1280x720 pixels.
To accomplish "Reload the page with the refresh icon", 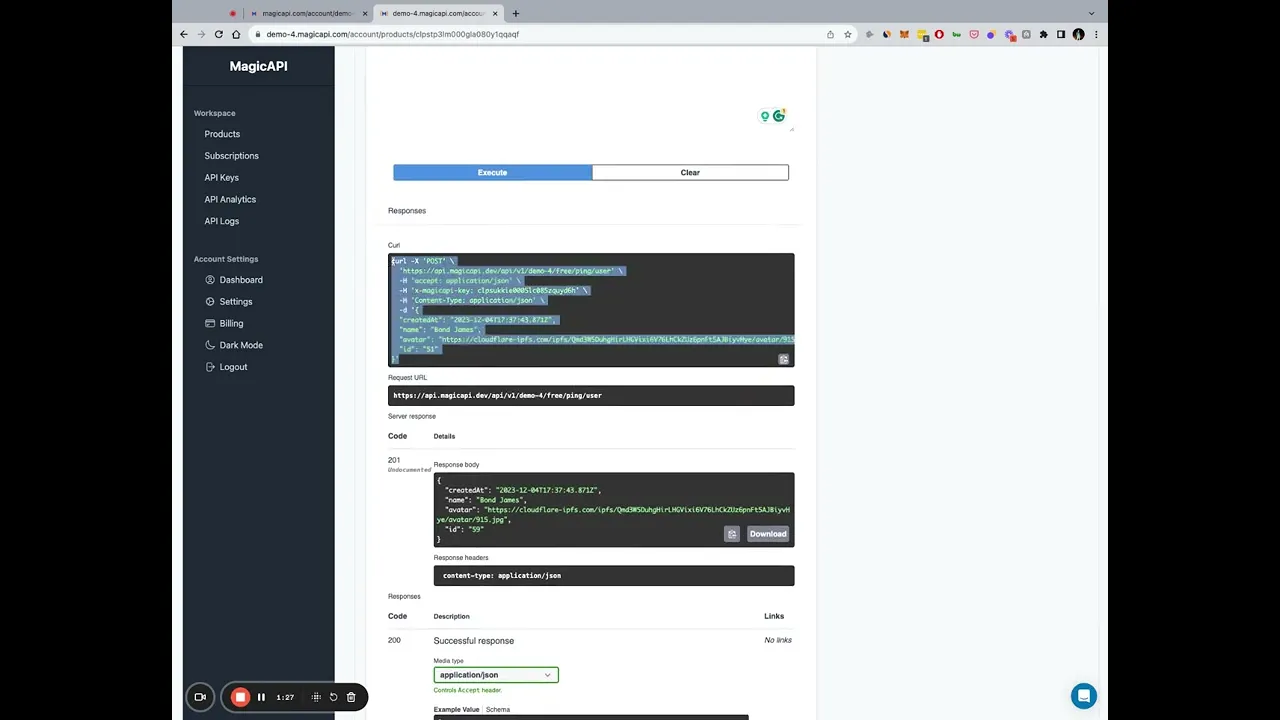I will coord(218,34).
